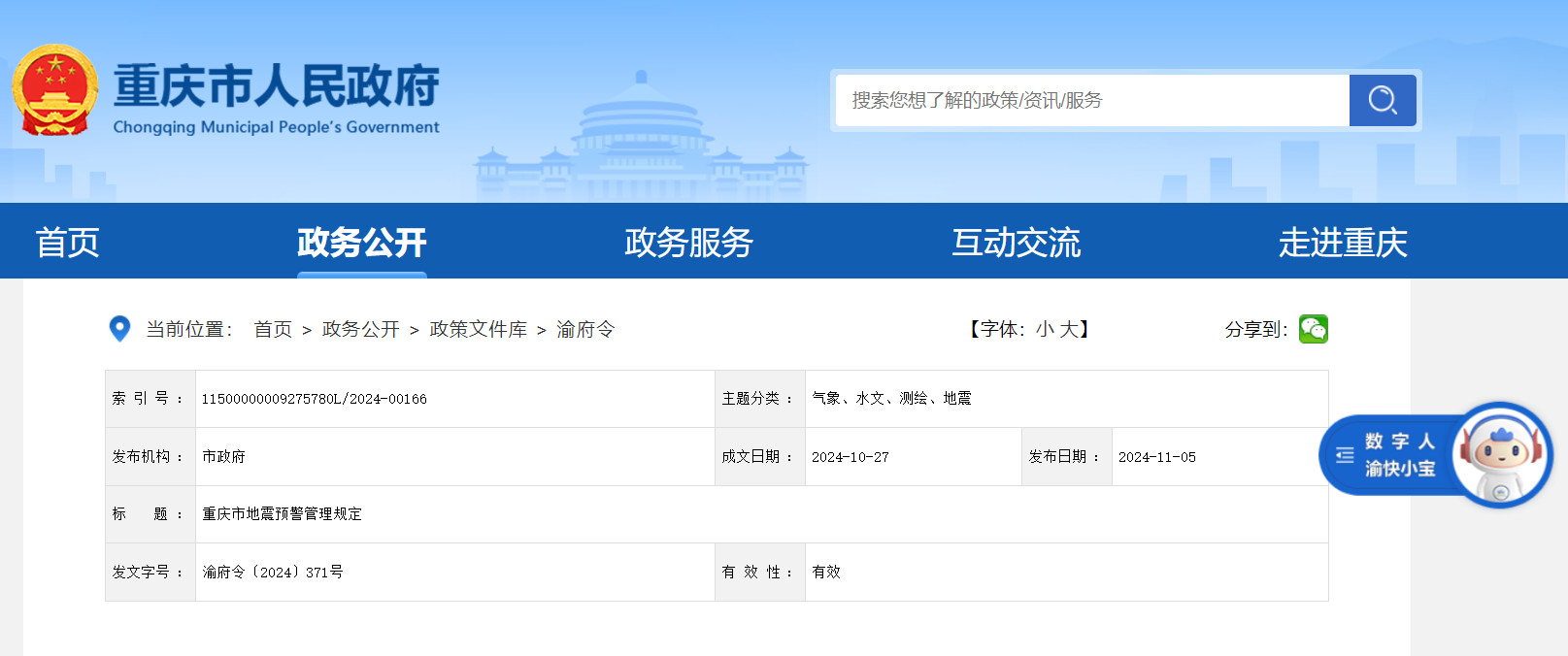Click the 主题分类 label cell
Image resolution: width=1568 pixels, height=656 pixels.
[x=760, y=399]
